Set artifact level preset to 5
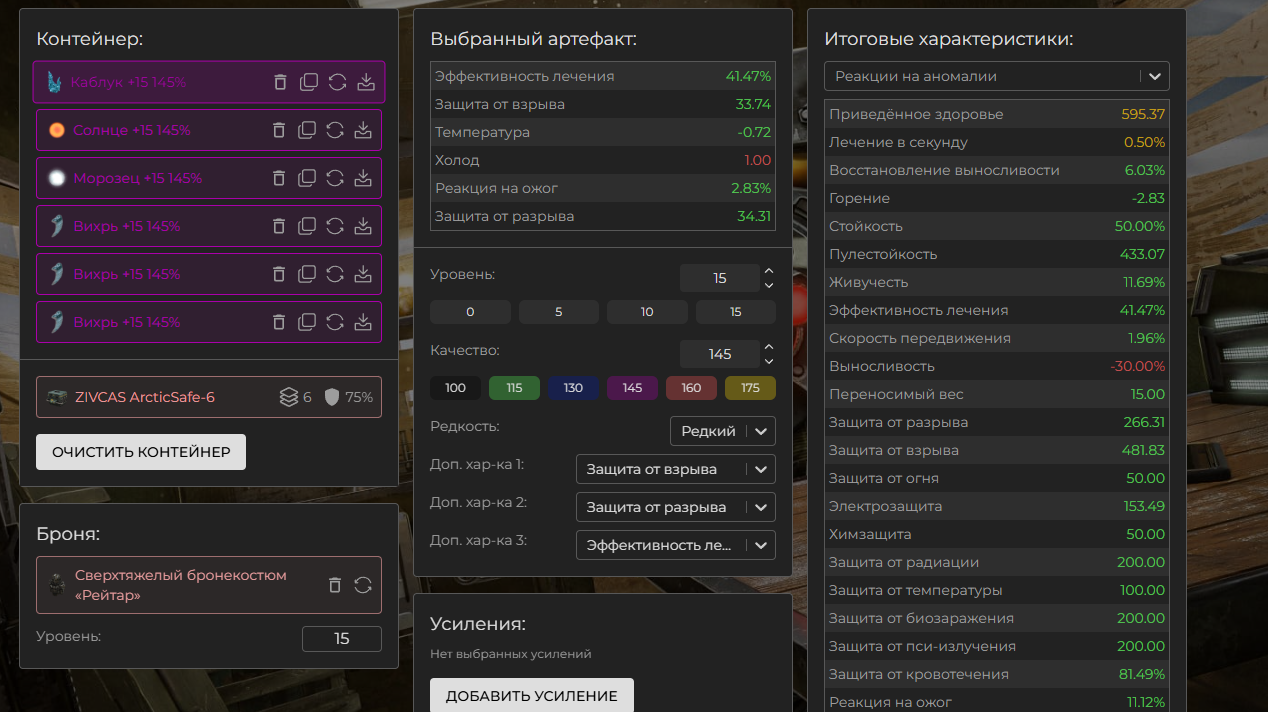The image size is (1268, 712). click(558, 312)
